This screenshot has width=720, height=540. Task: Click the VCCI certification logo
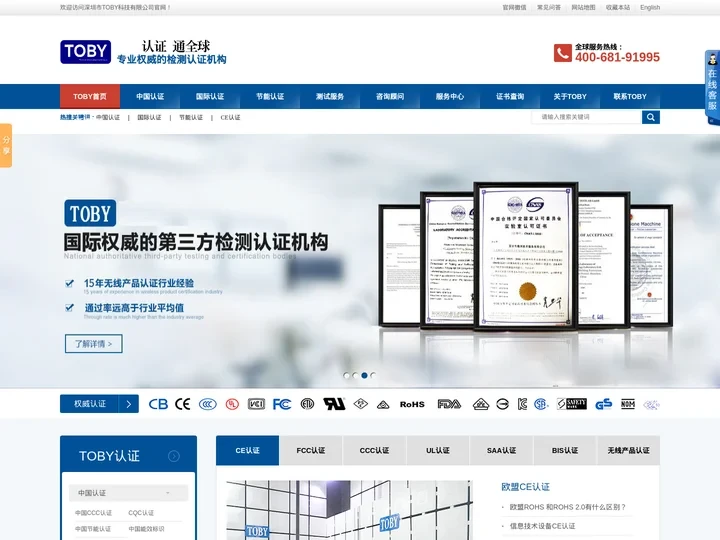[256, 404]
